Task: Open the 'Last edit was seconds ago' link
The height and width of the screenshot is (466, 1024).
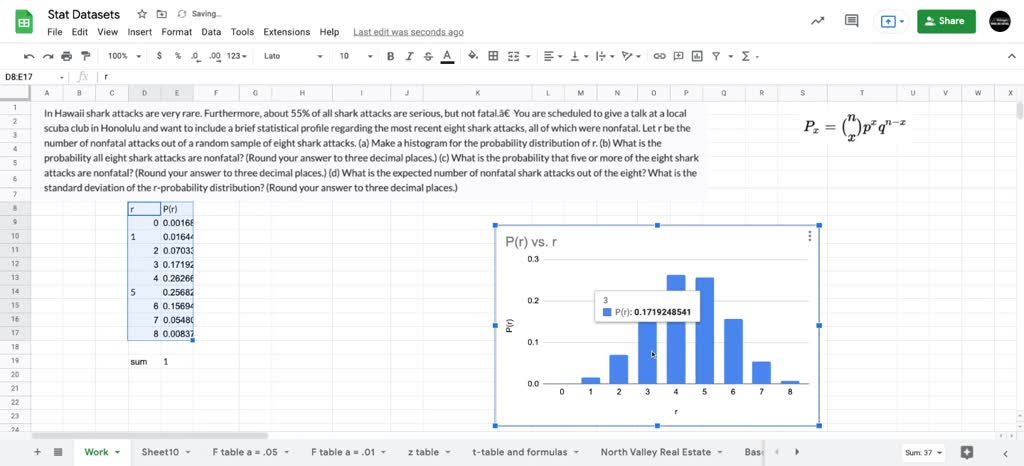Action: (408, 32)
